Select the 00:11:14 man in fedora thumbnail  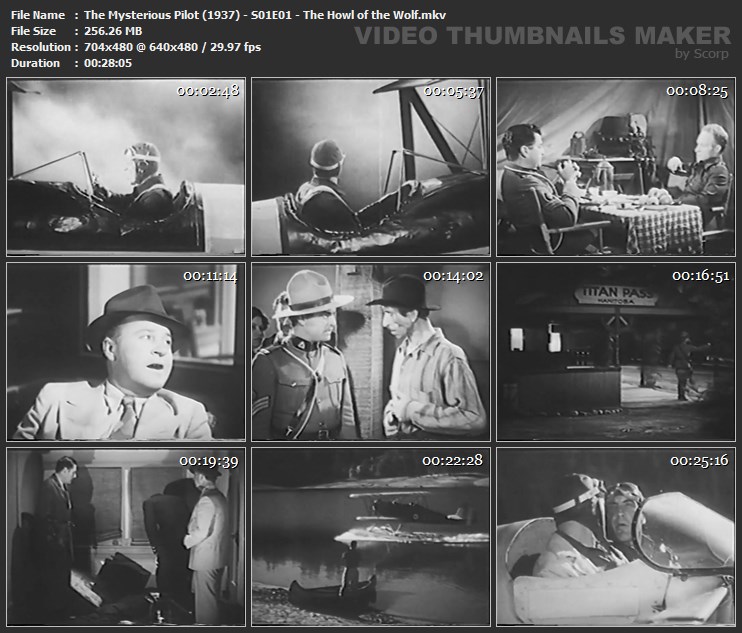[126, 352]
